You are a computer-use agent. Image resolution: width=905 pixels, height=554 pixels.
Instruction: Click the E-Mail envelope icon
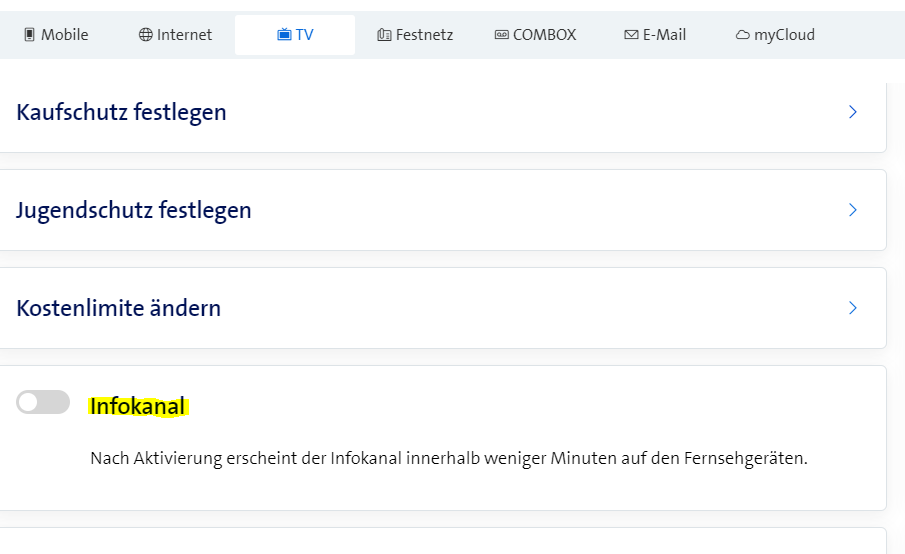coord(631,35)
